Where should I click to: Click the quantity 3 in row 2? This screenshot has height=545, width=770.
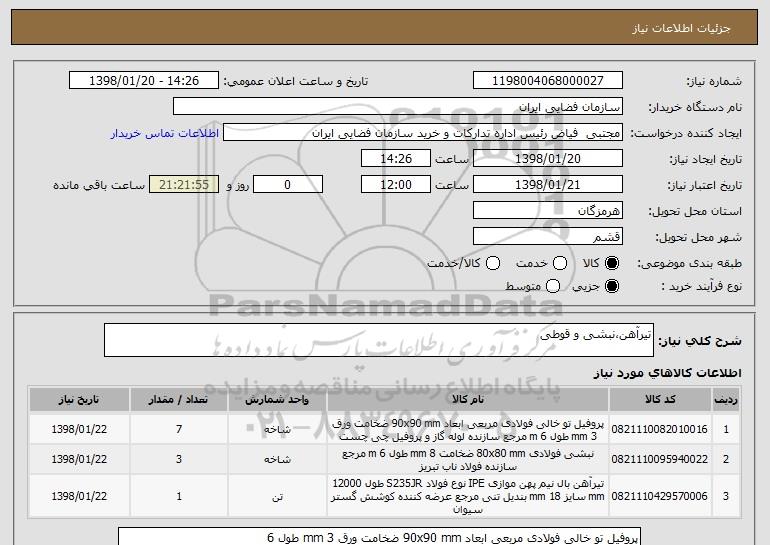pyautogui.click(x=179, y=459)
